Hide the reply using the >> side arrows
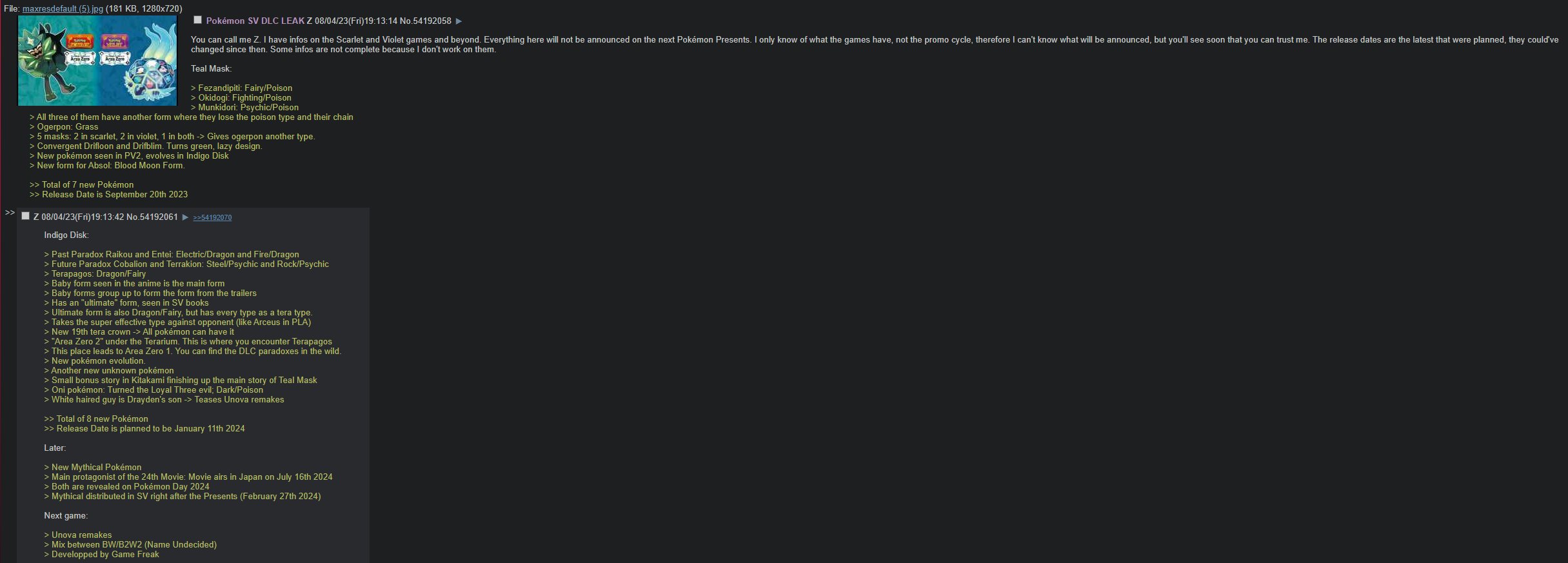The image size is (1568, 563). pyautogui.click(x=10, y=212)
